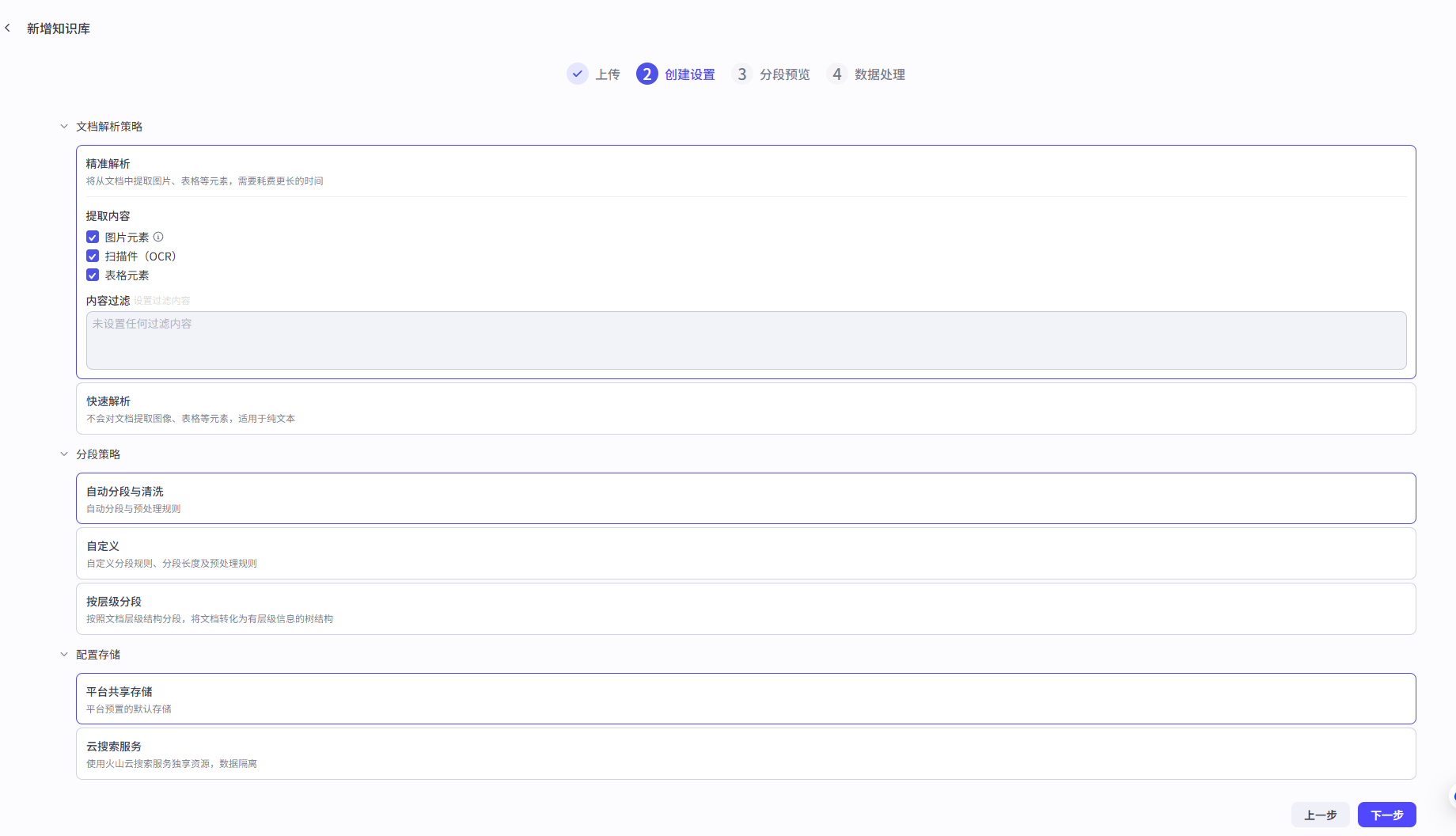Click the description 不会对文档提取图像、表格等元素，适用于纯文本
The width and height of the screenshot is (1456, 836).
click(191, 418)
